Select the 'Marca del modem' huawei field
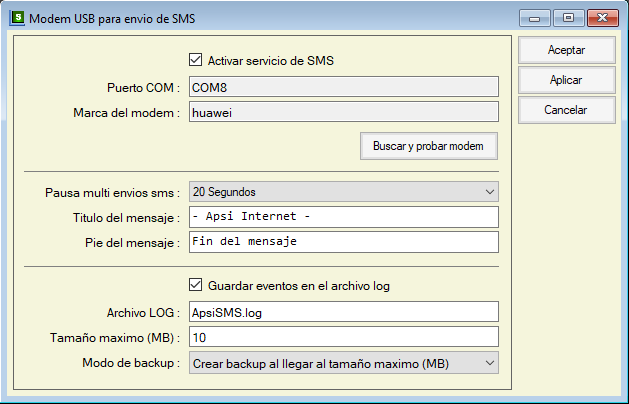Image resolution: width=629 pixels, height=404 pixels. coord(343,113)
